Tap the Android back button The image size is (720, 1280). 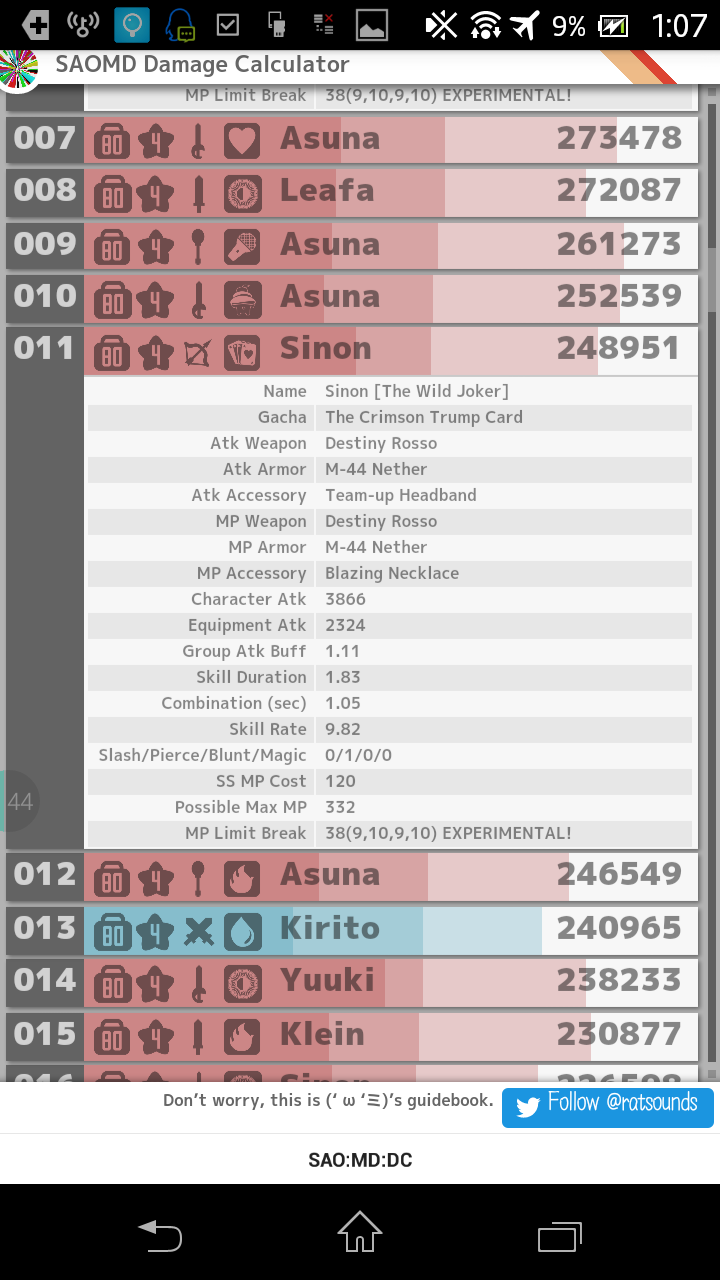(160, 1236)
